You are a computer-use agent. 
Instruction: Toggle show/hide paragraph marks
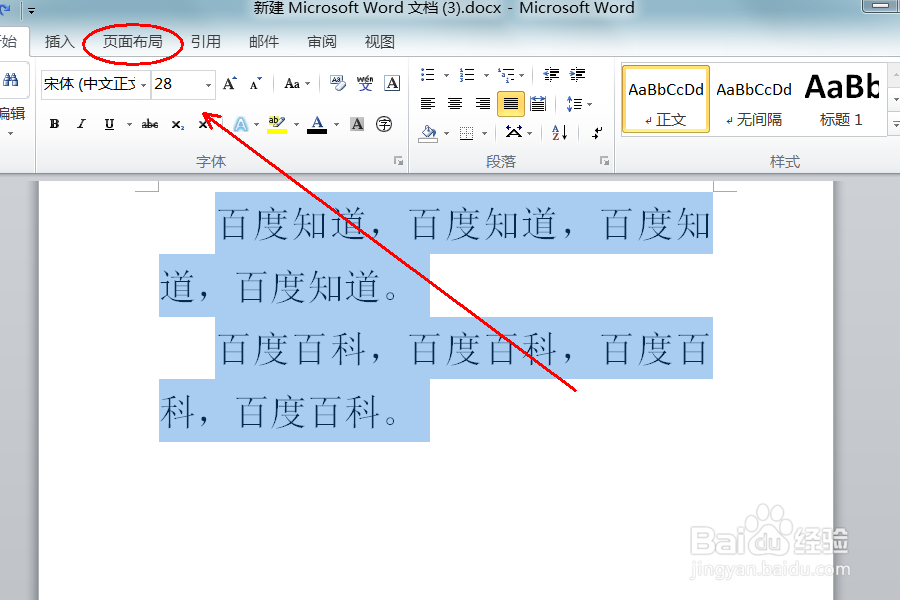tap(595, 132)
